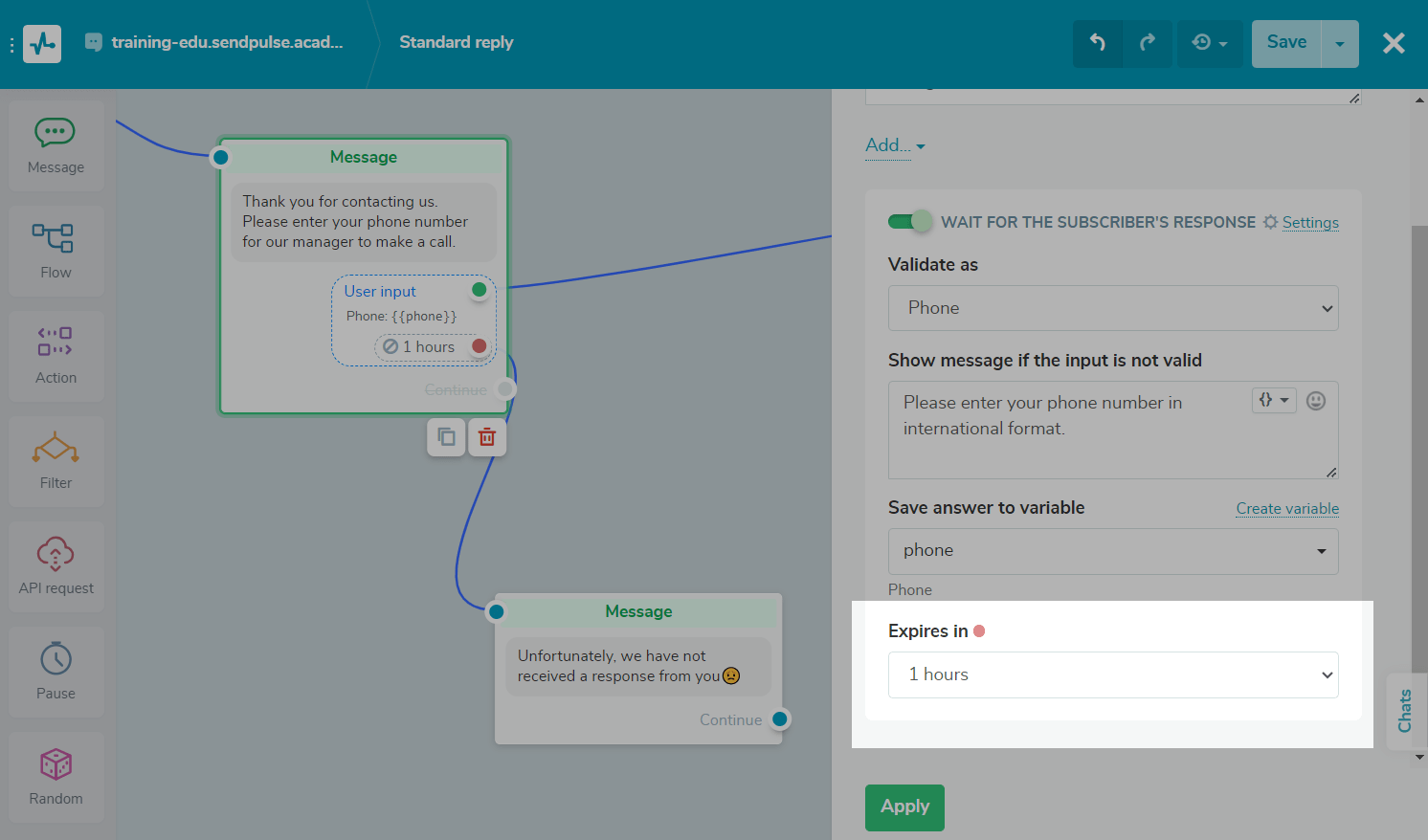Duplicate the selected Message block
The image size is (1428, 840).
[445, 436]
